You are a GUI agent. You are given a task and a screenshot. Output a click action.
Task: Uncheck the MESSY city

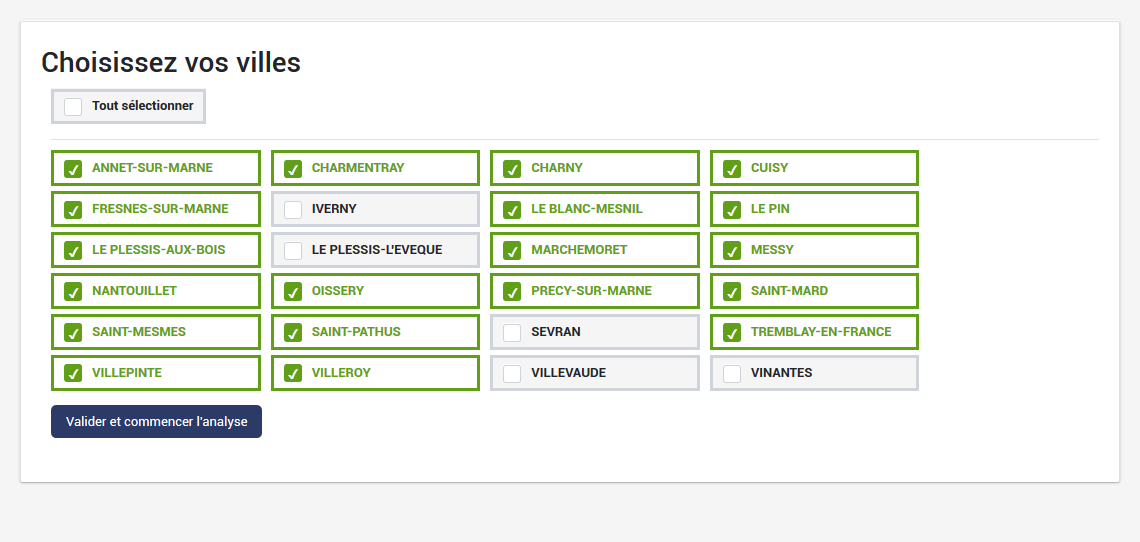[732, 251]
